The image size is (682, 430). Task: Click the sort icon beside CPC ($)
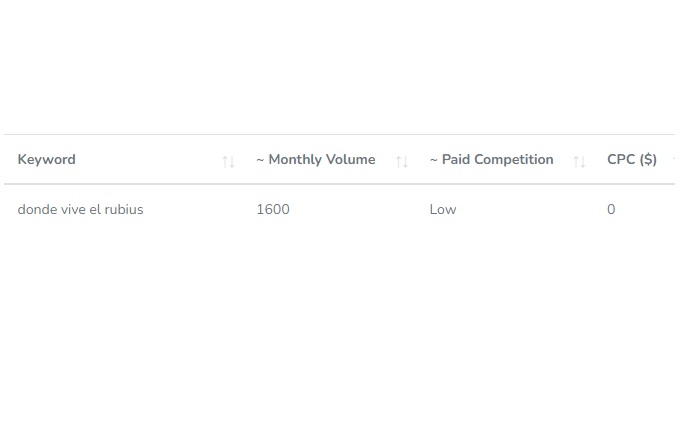pos(676,160)
